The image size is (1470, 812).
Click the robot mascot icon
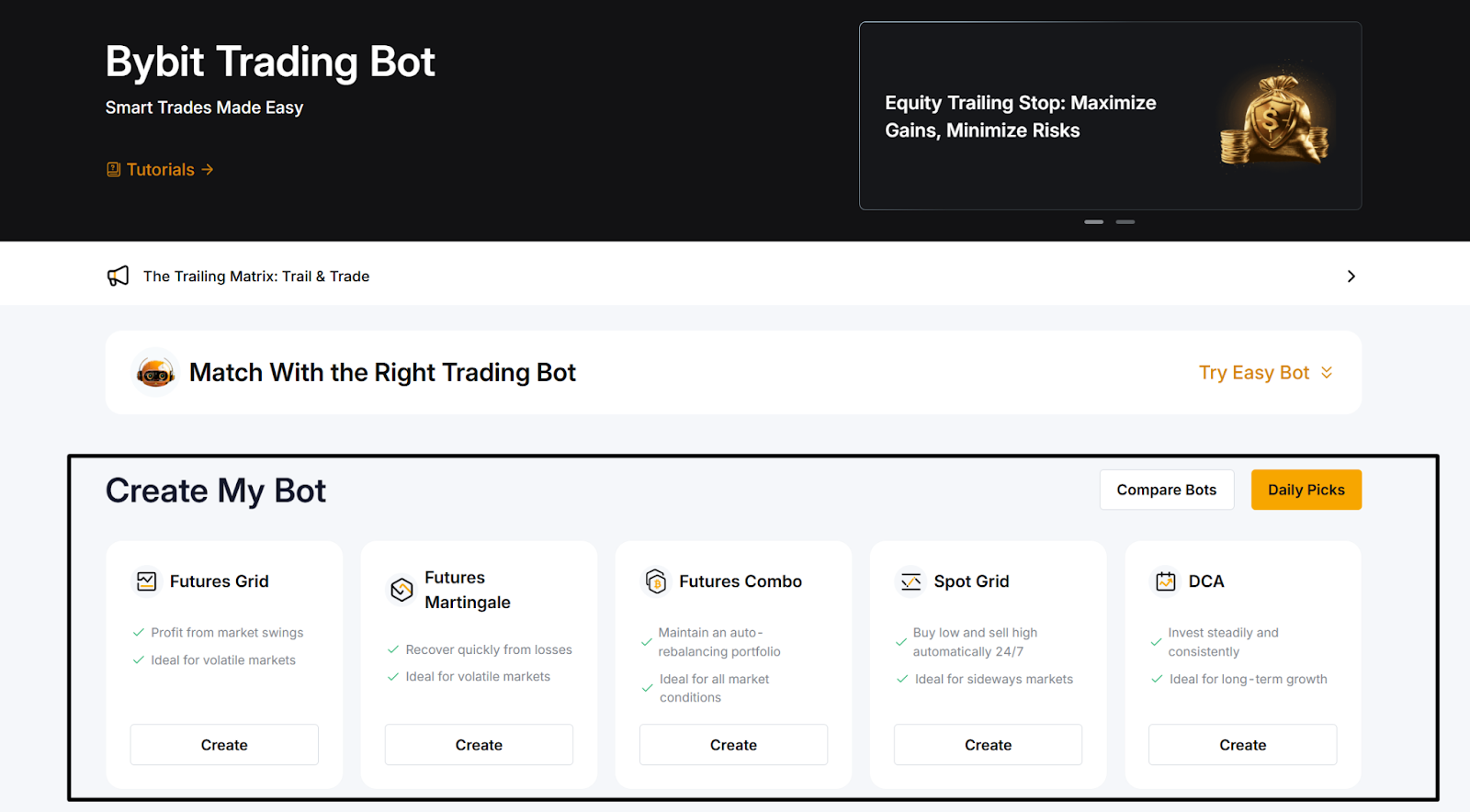[155, 372]
